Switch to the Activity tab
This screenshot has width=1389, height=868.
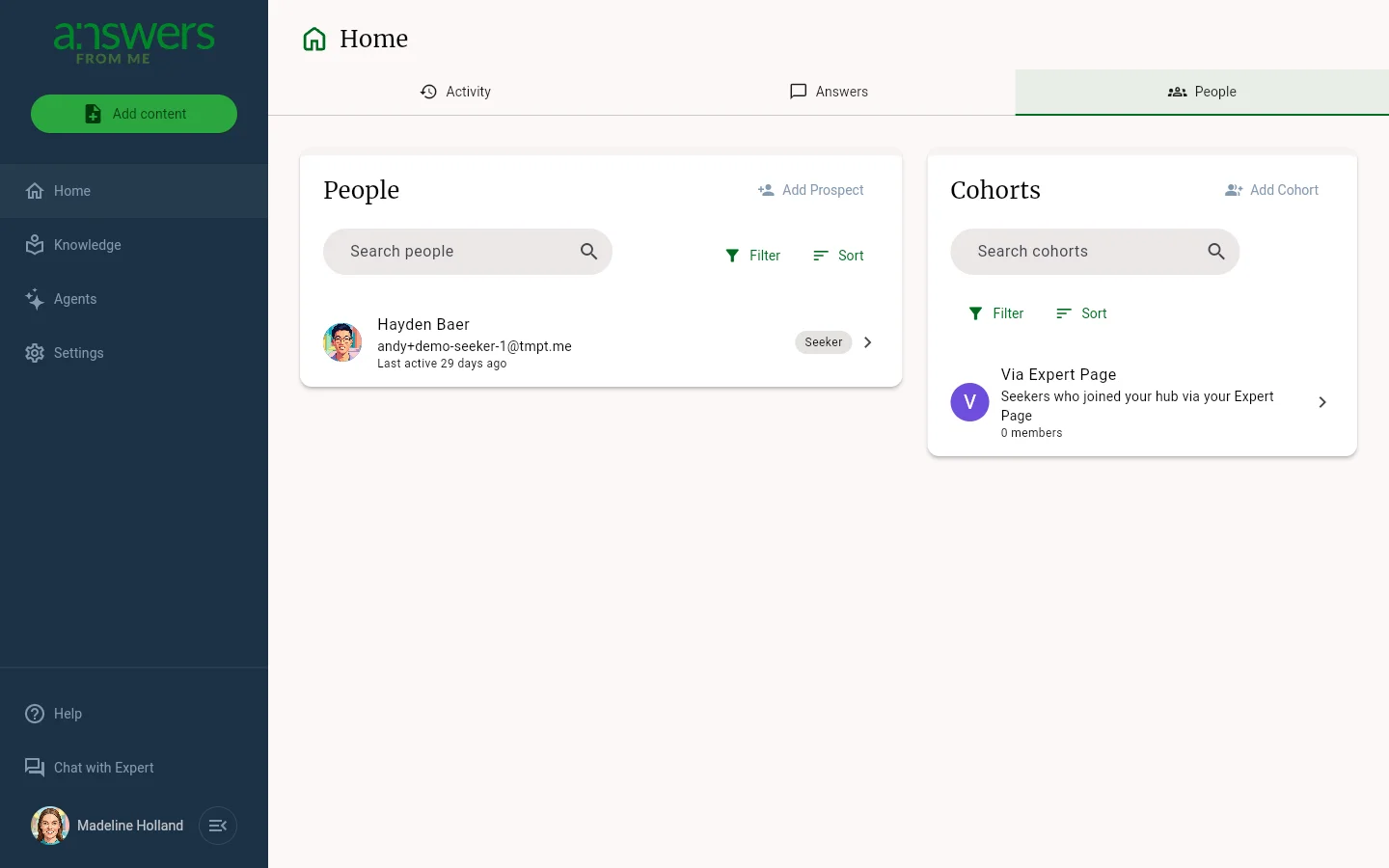click(x=455, y=92)
